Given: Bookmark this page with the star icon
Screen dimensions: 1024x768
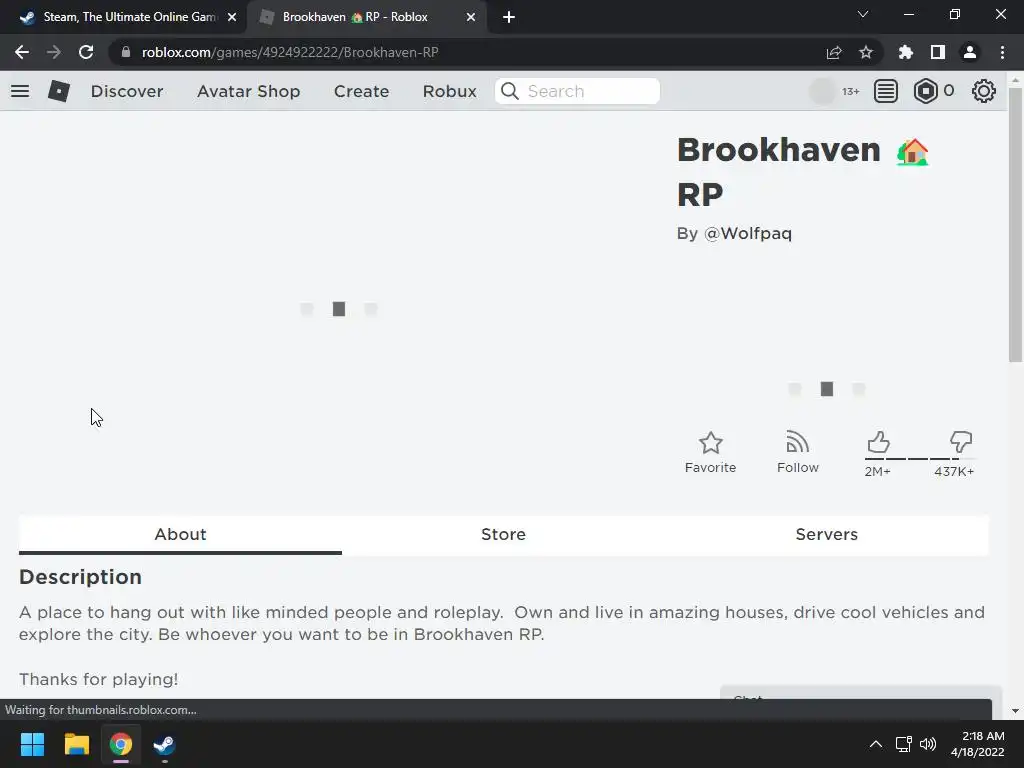Looking at the screenshot, I should click(x=866, y=52).
